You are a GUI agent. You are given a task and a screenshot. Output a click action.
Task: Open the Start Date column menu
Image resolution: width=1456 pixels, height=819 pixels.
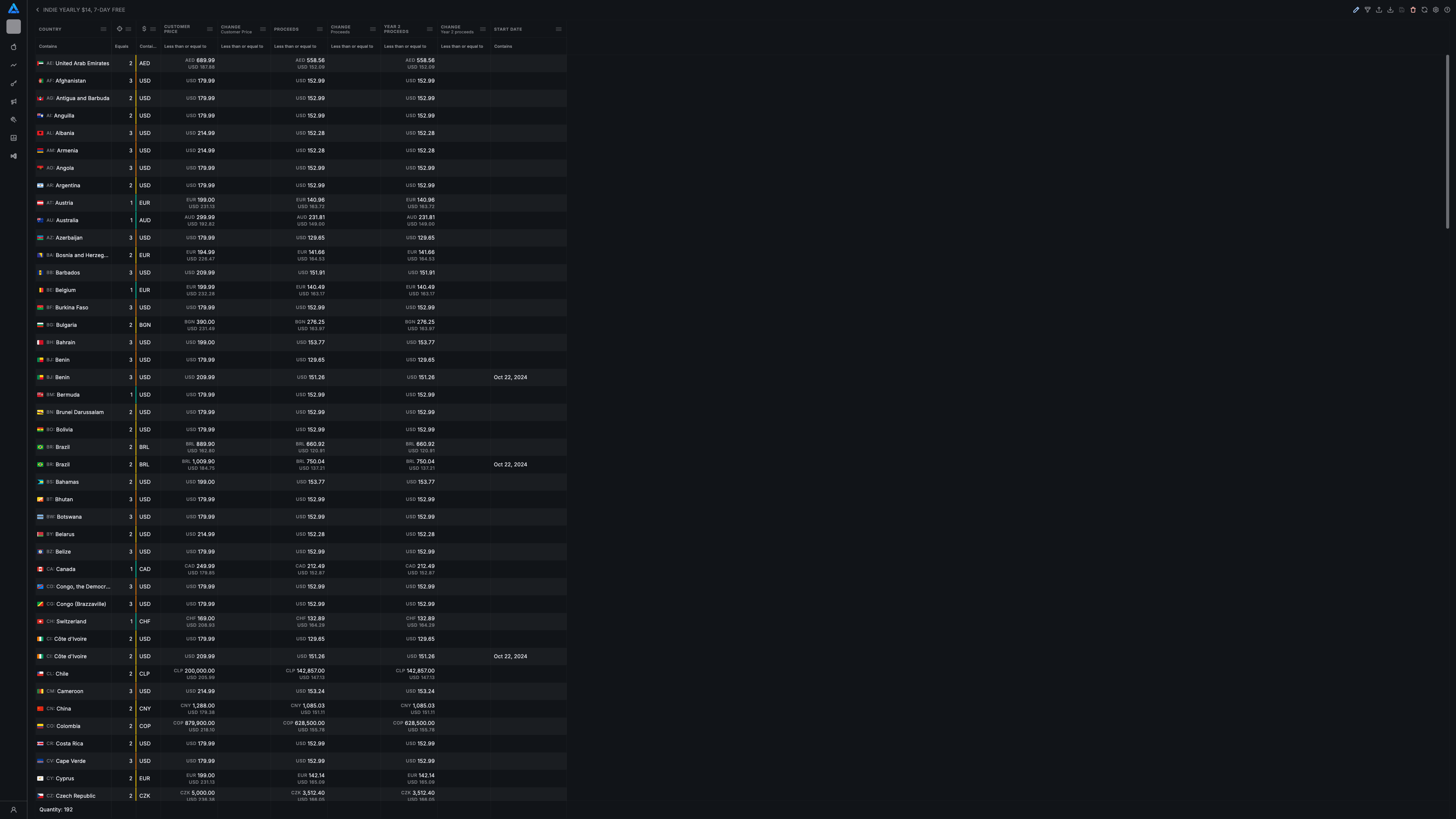[559, 30]
